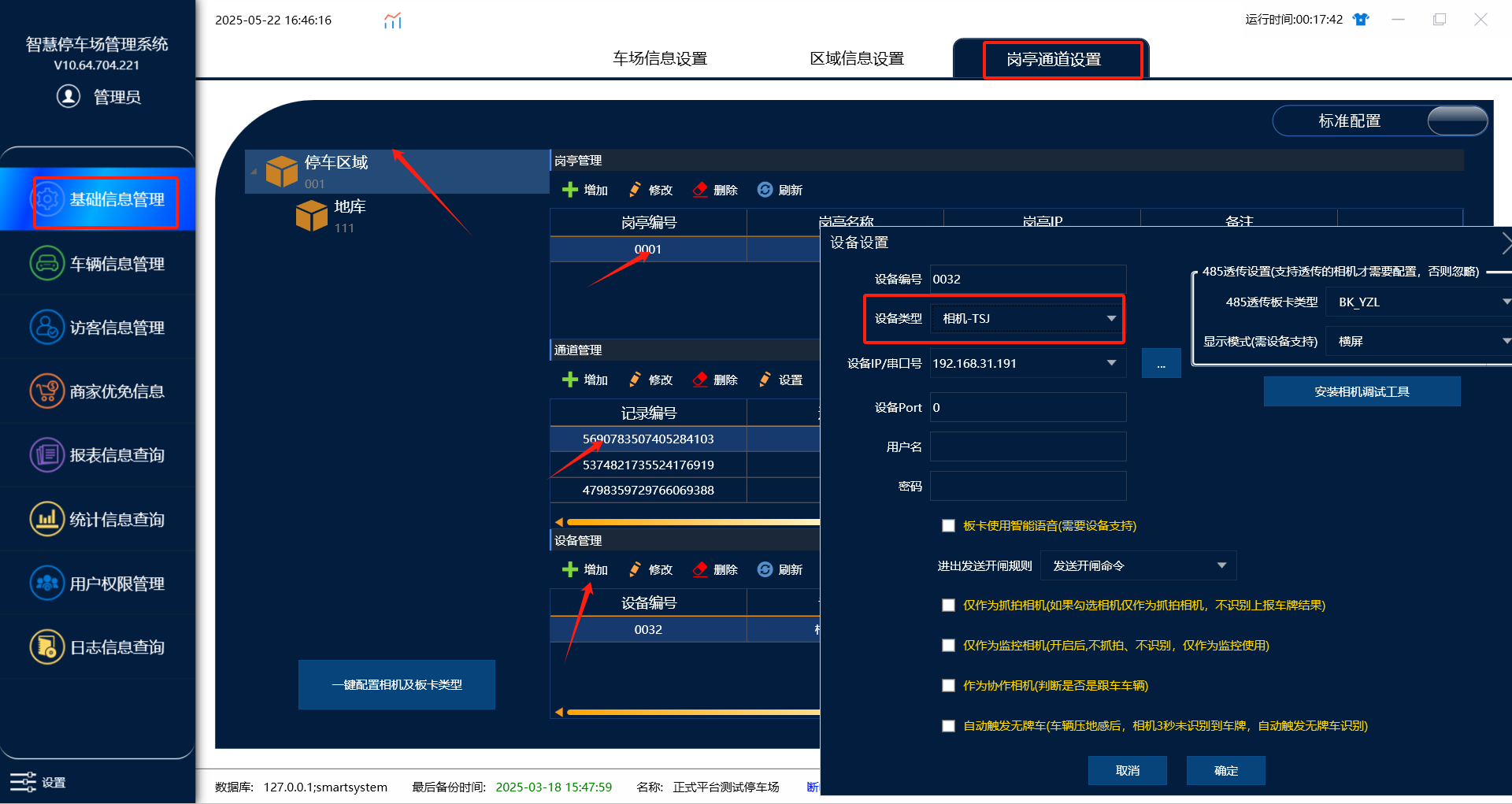The image size is (1512, 804).
Task: Switch to 区域信息设置 tab
Action: pos(857,59)
